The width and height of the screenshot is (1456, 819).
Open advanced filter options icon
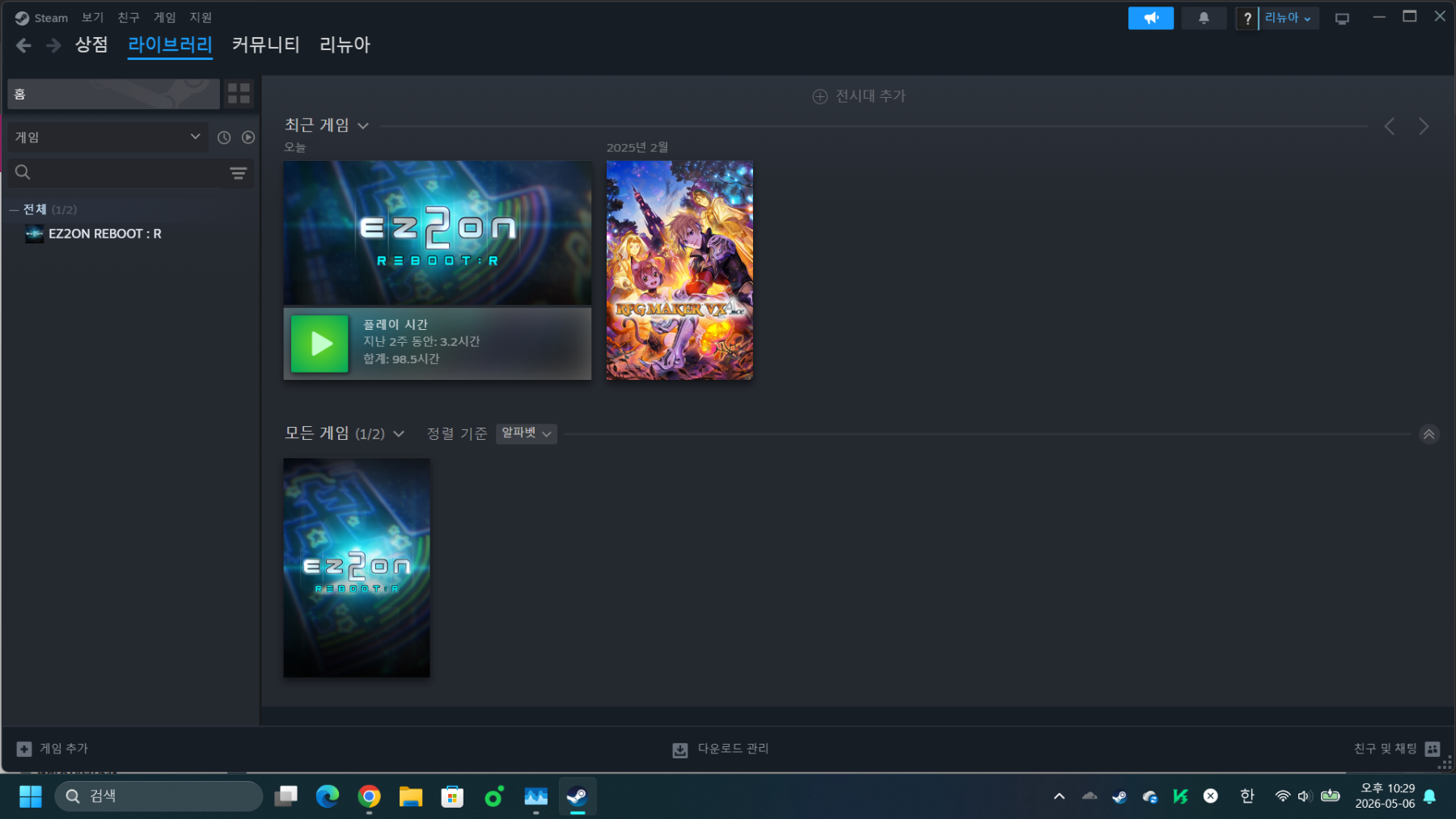coord(239,173)
